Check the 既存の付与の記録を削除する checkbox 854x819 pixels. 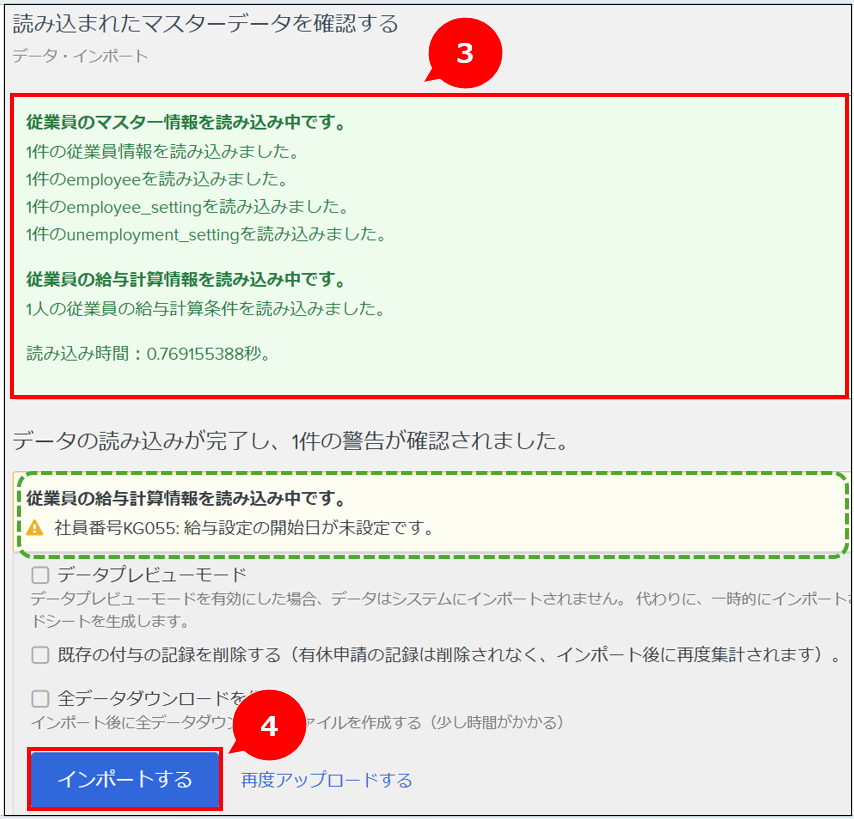(40, 655)
